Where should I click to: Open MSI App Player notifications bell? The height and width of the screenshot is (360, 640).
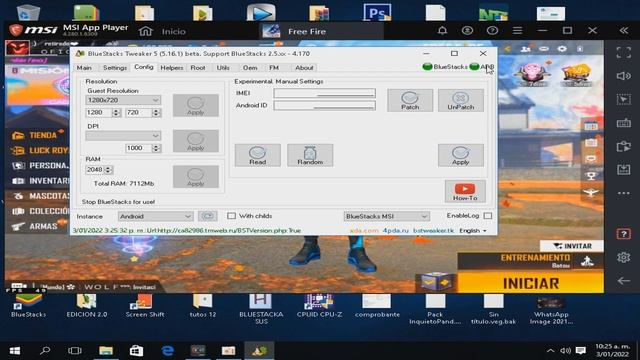(442, 31)
